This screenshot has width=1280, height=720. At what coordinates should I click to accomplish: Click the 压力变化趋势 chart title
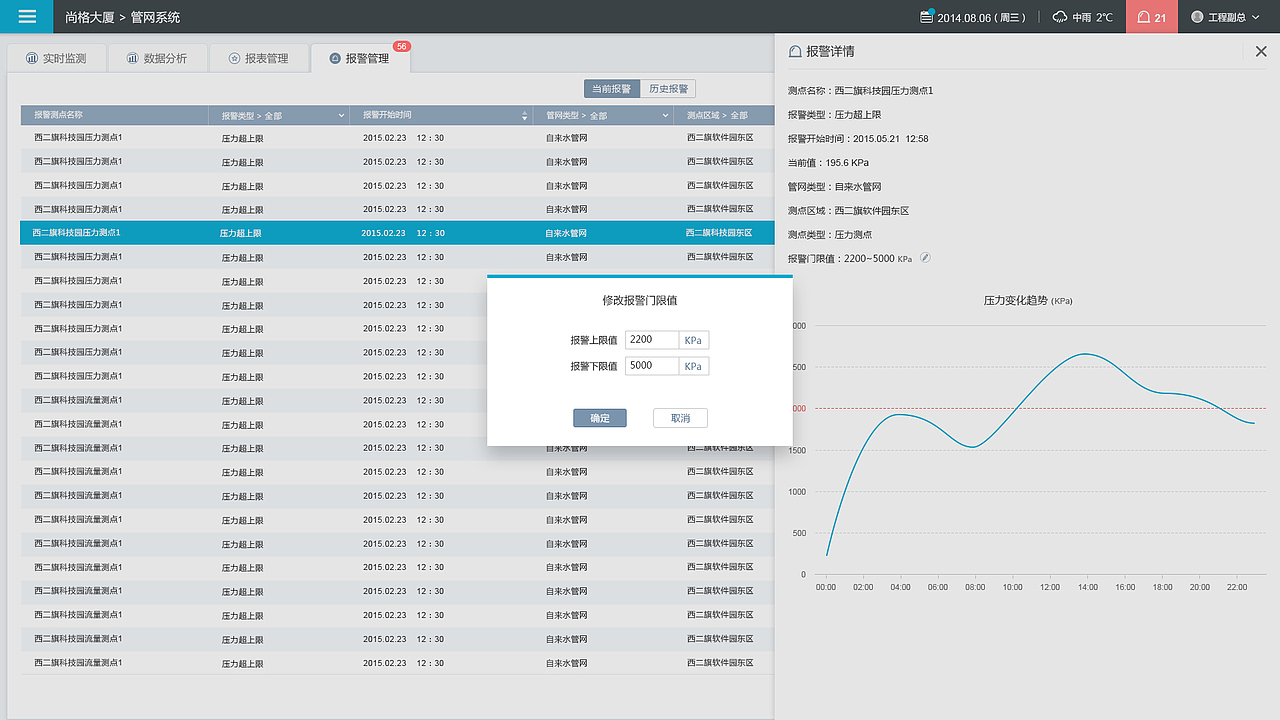[1028, 300]
